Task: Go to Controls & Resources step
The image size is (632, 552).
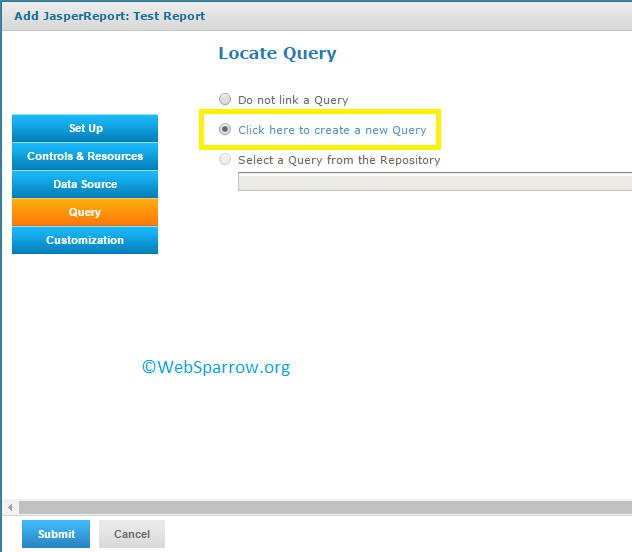Action: (x=85, y=156)
